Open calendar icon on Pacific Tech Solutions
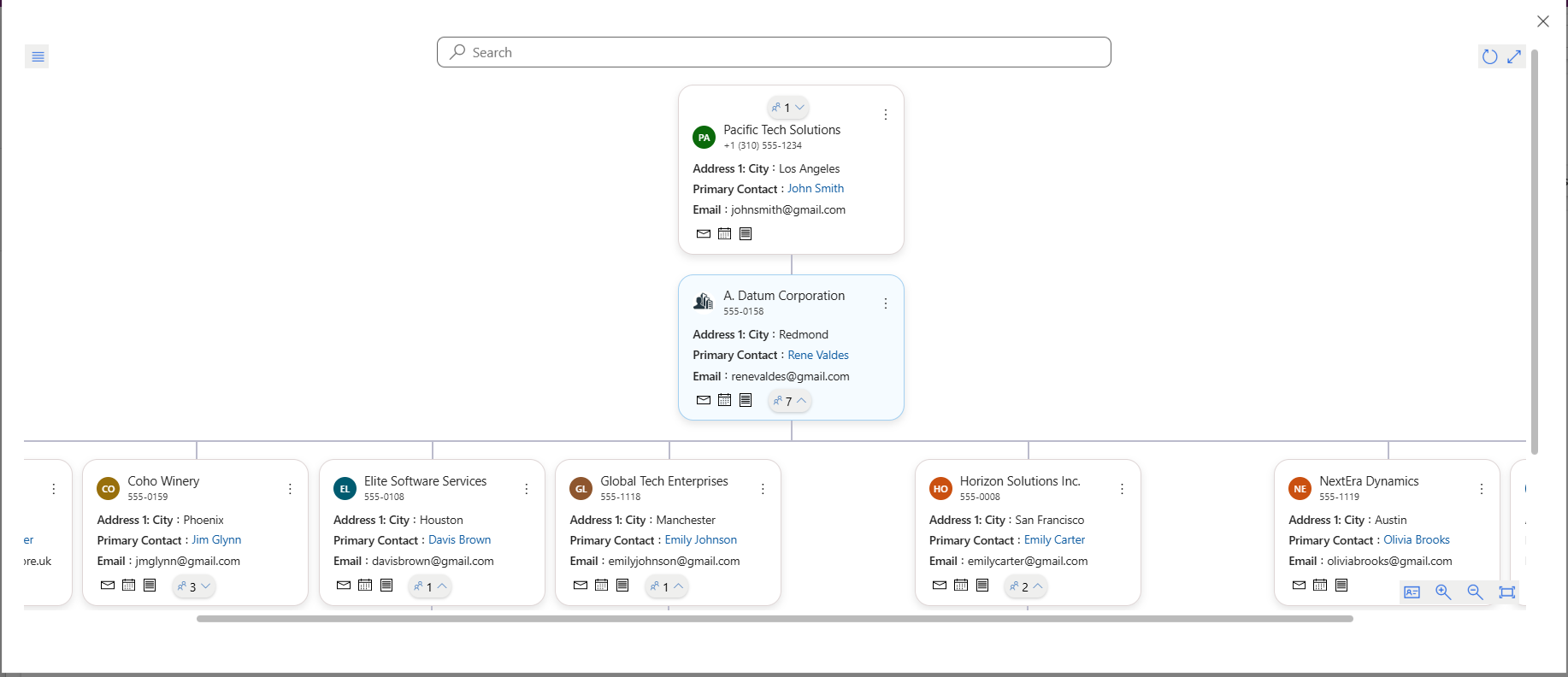Viewport: 1568px width, 677px height. [x=725, y=233]
